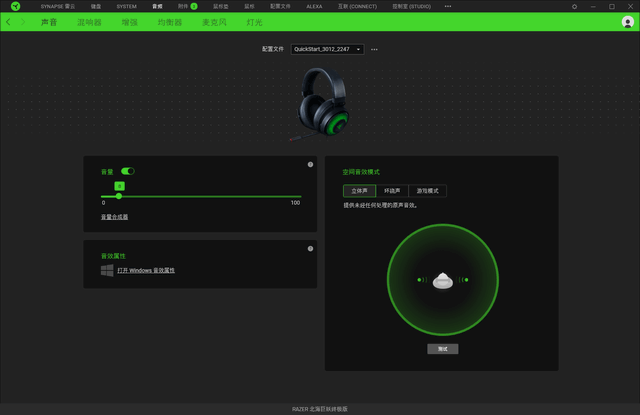640x415 pixels.
Task: Open the QuickStart_3012_2247 profile dropdown
Action: coord(327,49)
